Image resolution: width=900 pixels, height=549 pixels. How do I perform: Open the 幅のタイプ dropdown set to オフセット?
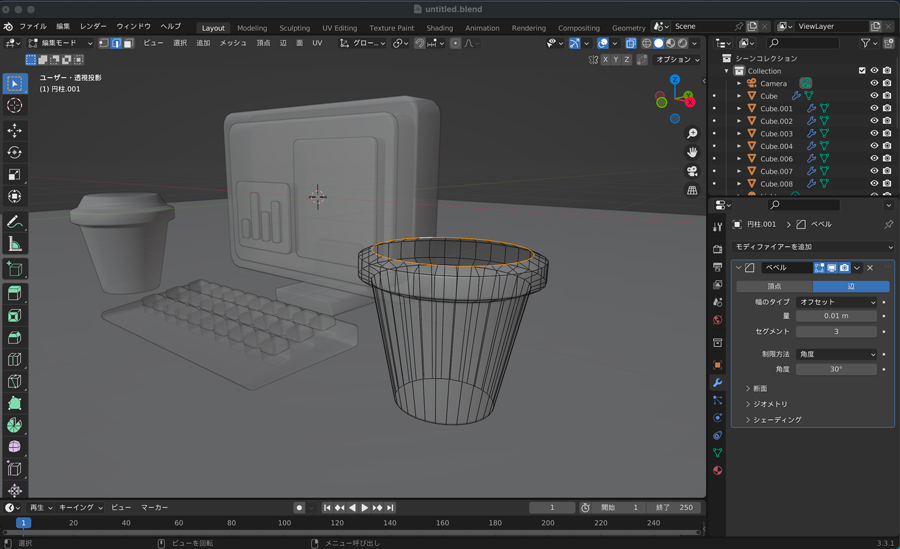(836, 302)
